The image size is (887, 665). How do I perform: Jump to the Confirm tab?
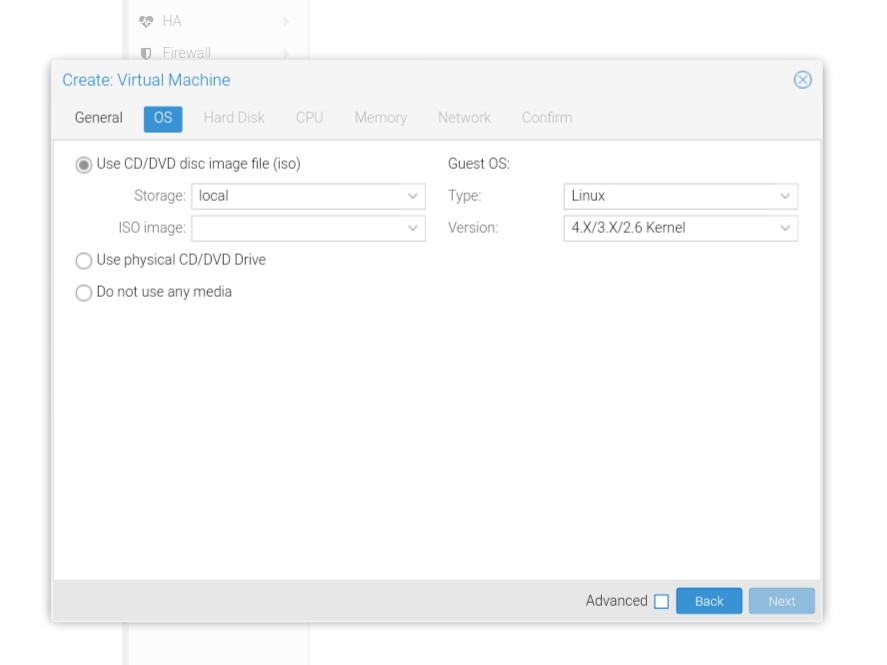[x=547, y=118]
